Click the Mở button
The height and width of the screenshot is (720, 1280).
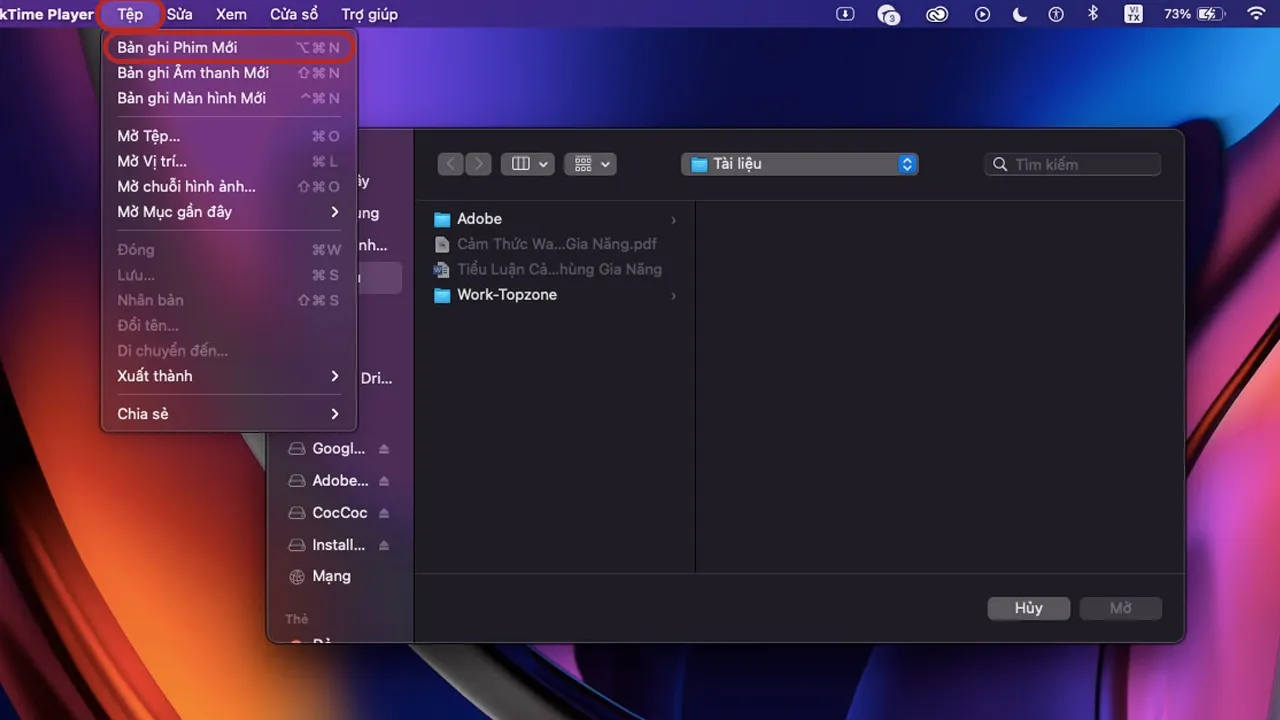click(1120, 608)
